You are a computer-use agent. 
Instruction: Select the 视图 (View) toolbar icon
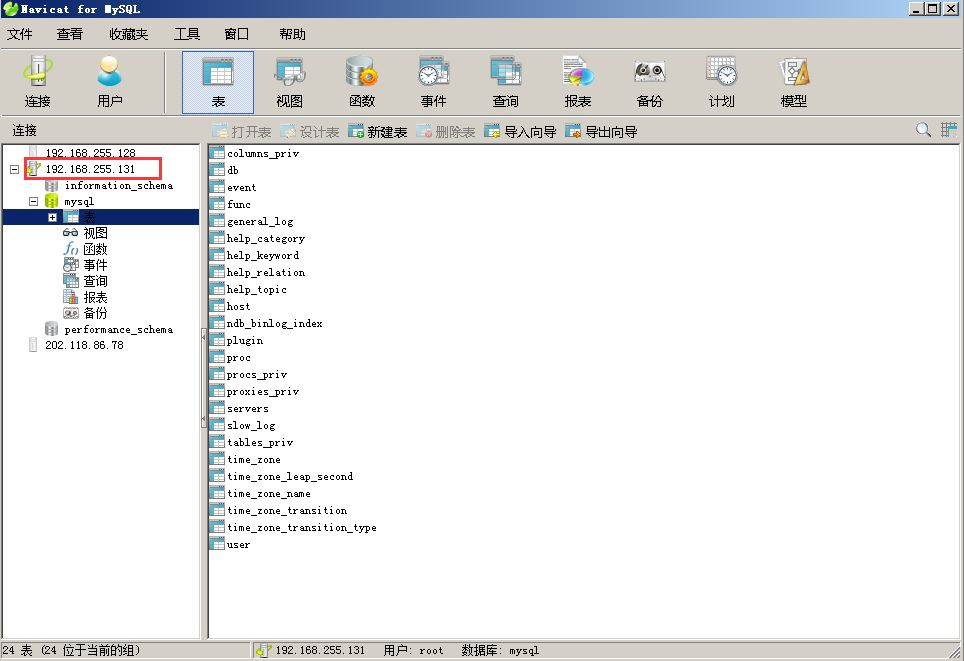tap(290, 82)
